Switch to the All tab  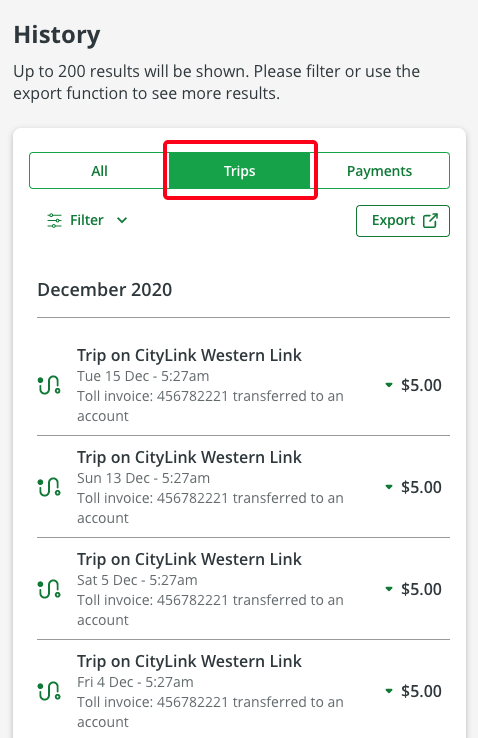99,170
